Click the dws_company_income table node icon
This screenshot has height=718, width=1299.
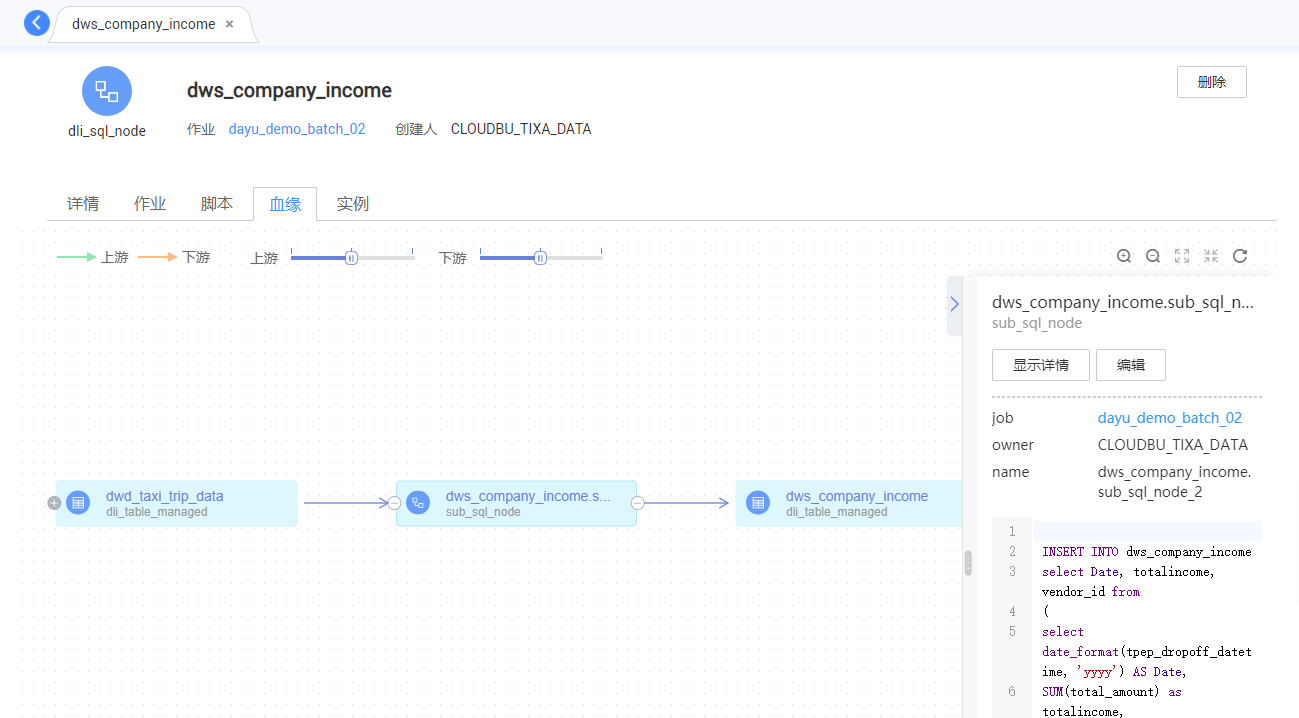pyautogui.click(x=758, y=503)
